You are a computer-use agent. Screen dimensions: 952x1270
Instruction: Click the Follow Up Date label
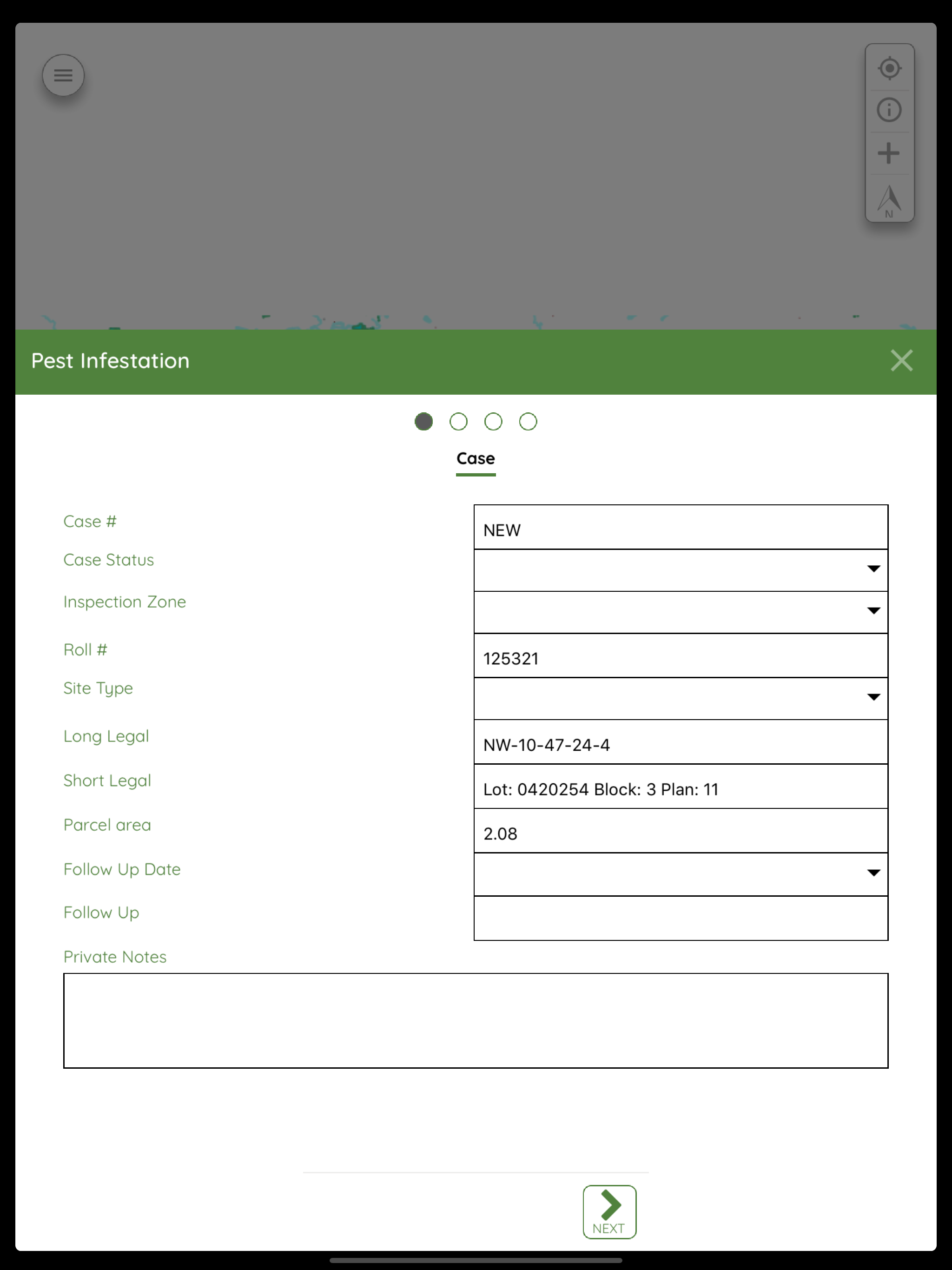coord(122,869)
